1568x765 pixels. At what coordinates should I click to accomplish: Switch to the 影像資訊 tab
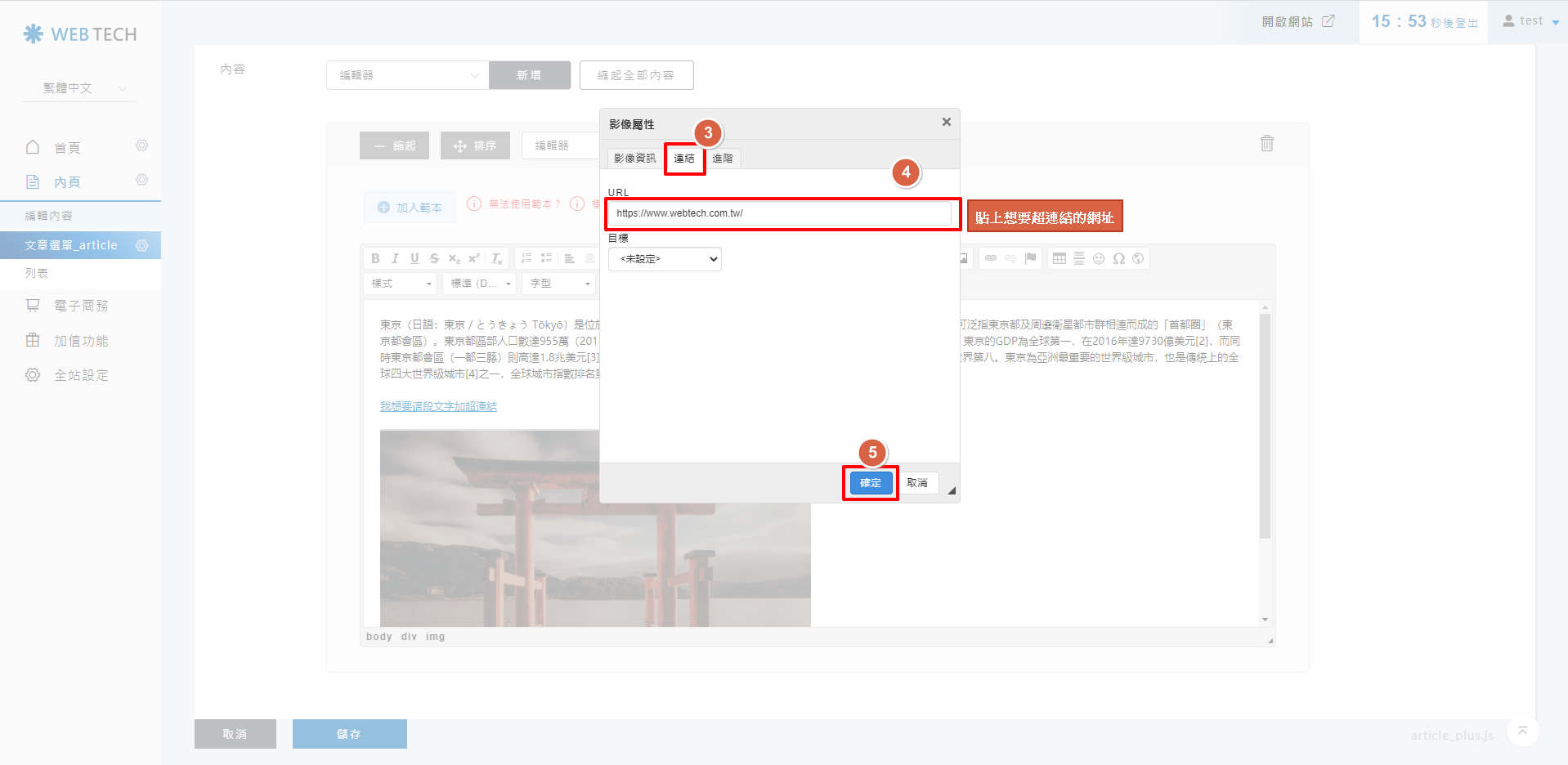[634, 159]
